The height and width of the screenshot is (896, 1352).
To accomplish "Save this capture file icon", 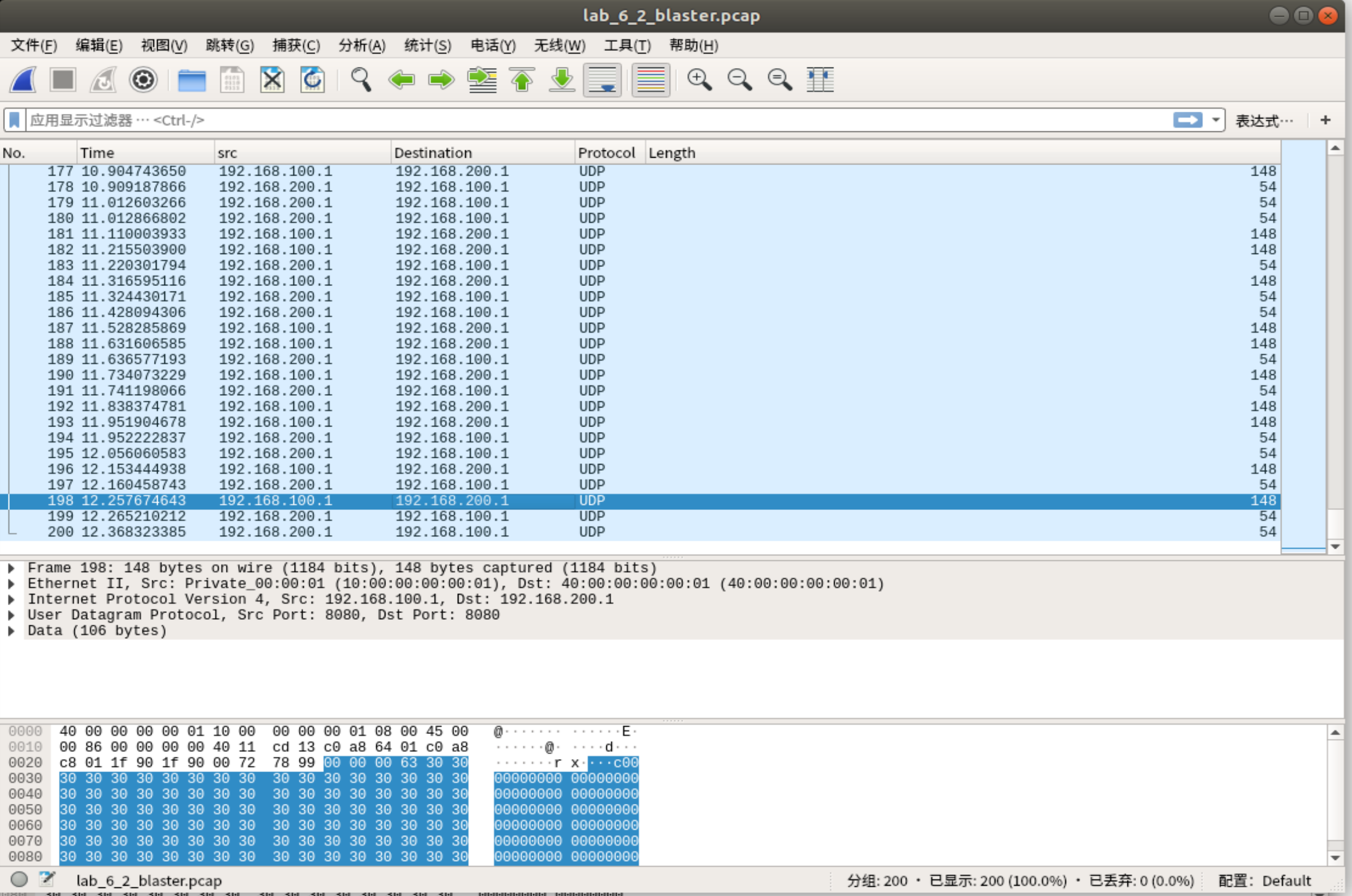I will (x=232, y=80).
